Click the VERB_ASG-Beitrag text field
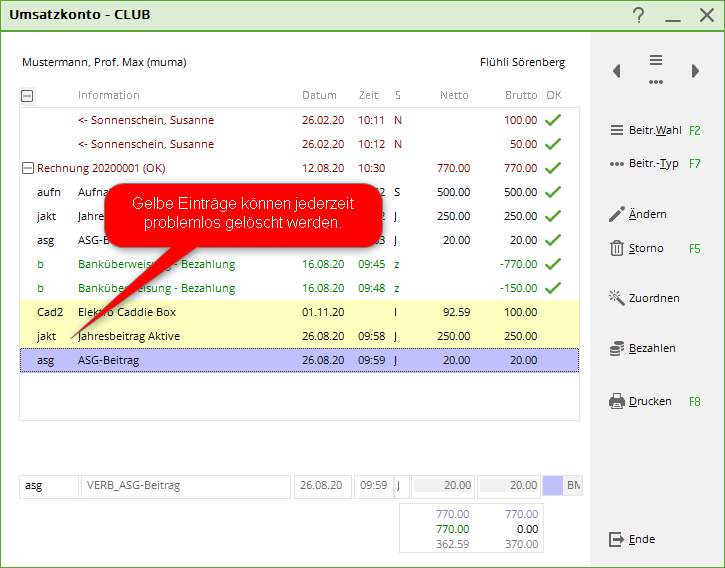Screen dimensions: 725x568 coord(185,486)
